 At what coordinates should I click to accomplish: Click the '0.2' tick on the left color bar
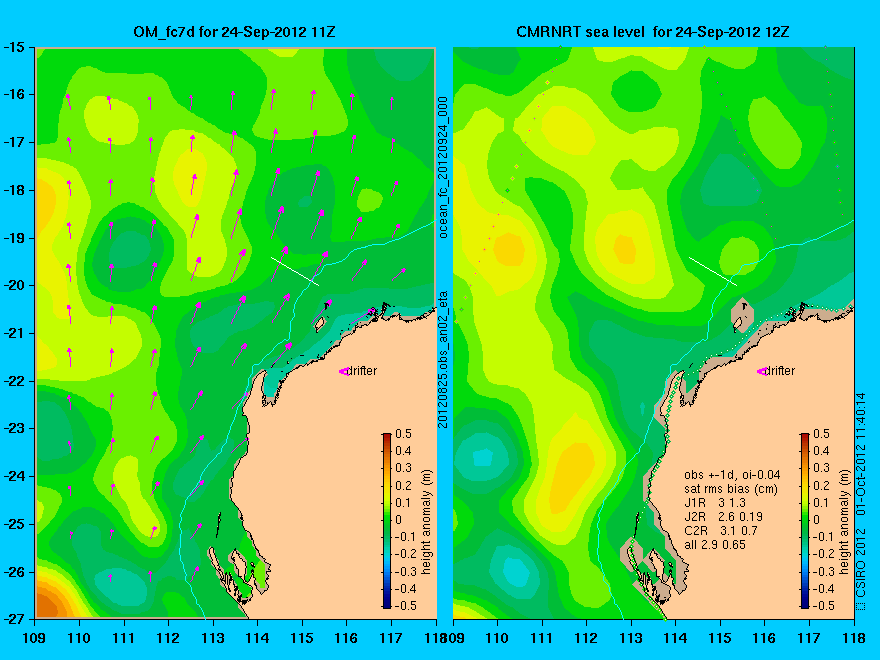[x=404, y=485]
